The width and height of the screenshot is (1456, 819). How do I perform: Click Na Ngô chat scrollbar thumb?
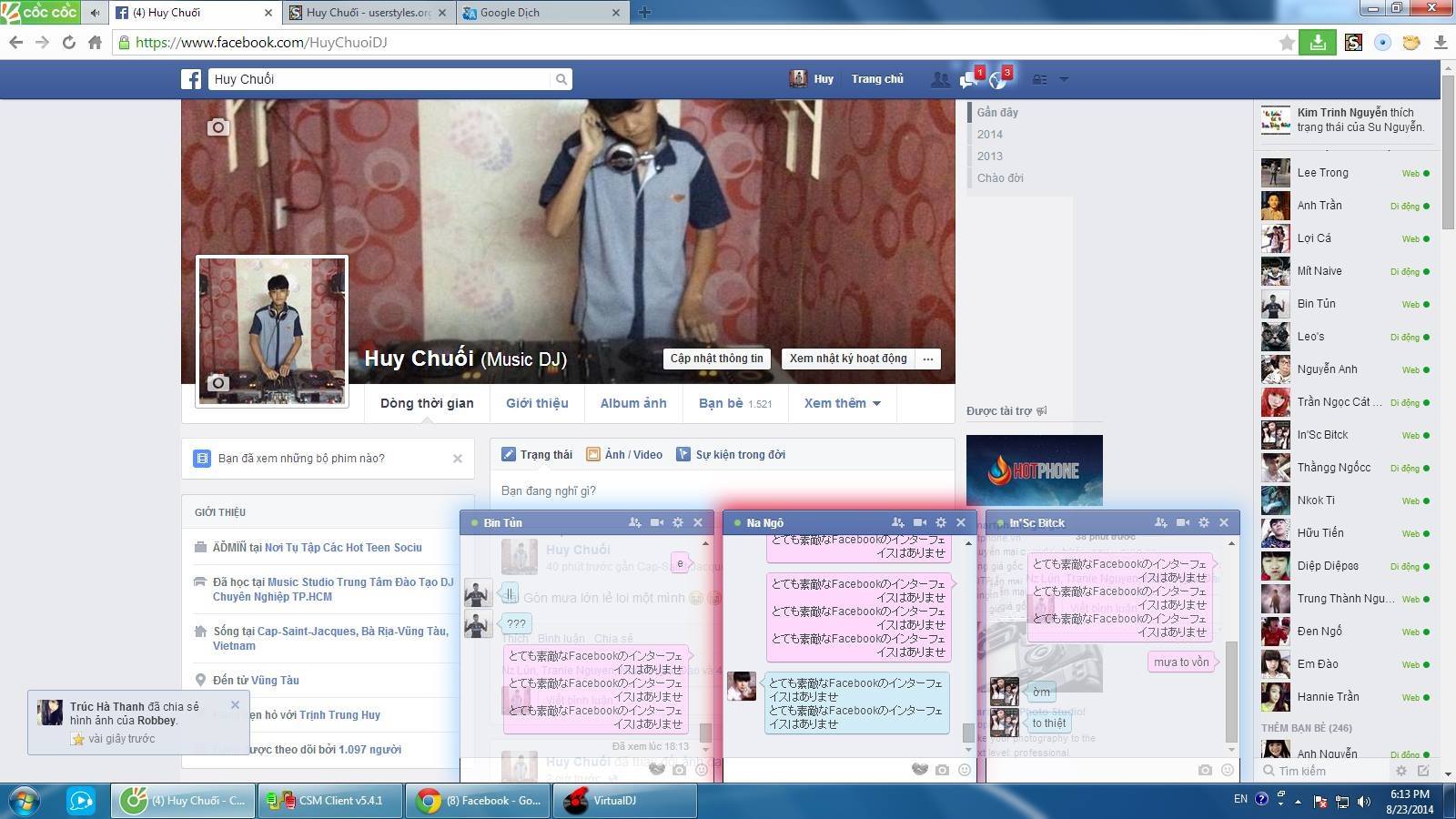coord(968,733)
